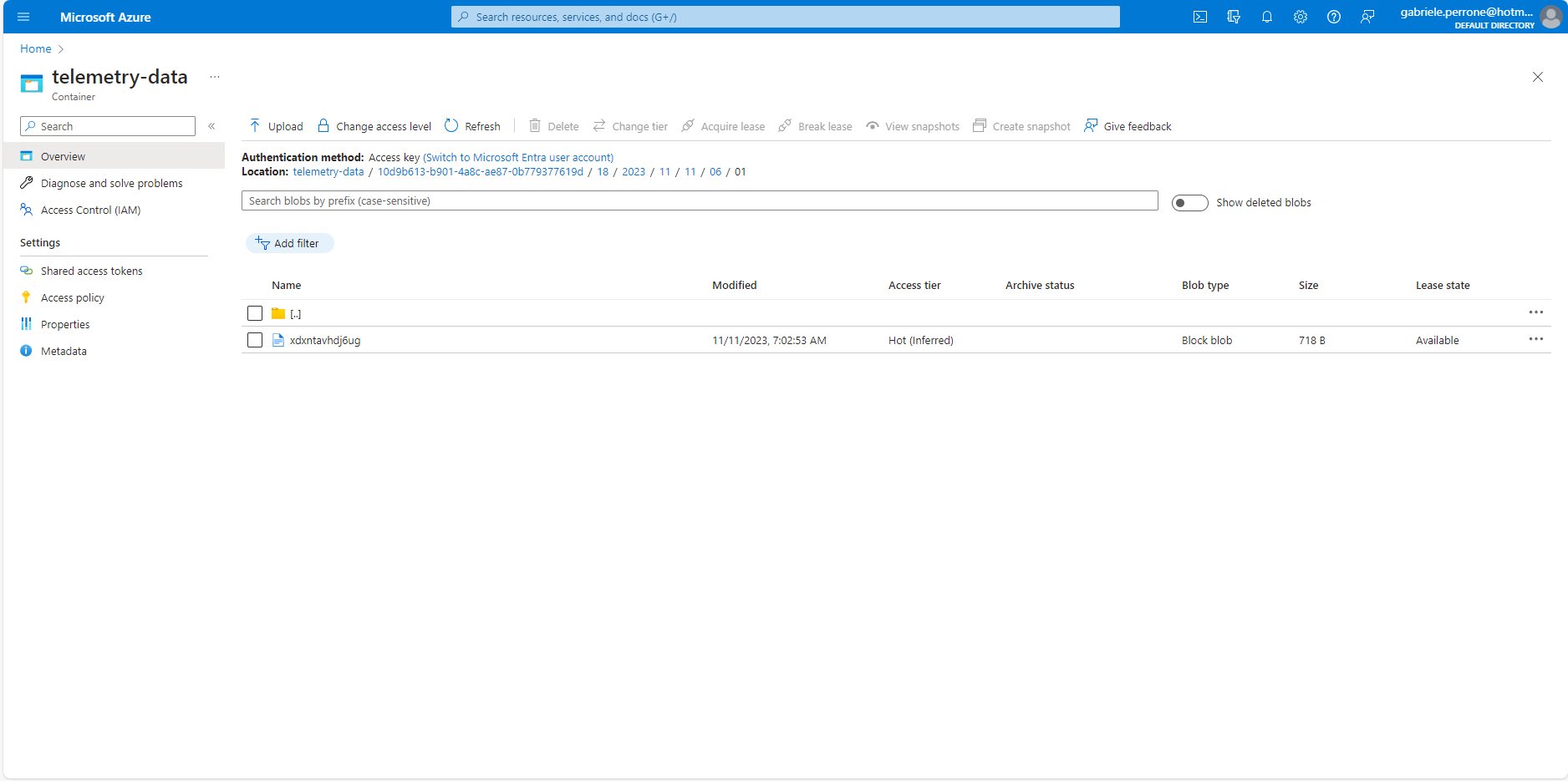Select the parent folder row checkbox

255,313
